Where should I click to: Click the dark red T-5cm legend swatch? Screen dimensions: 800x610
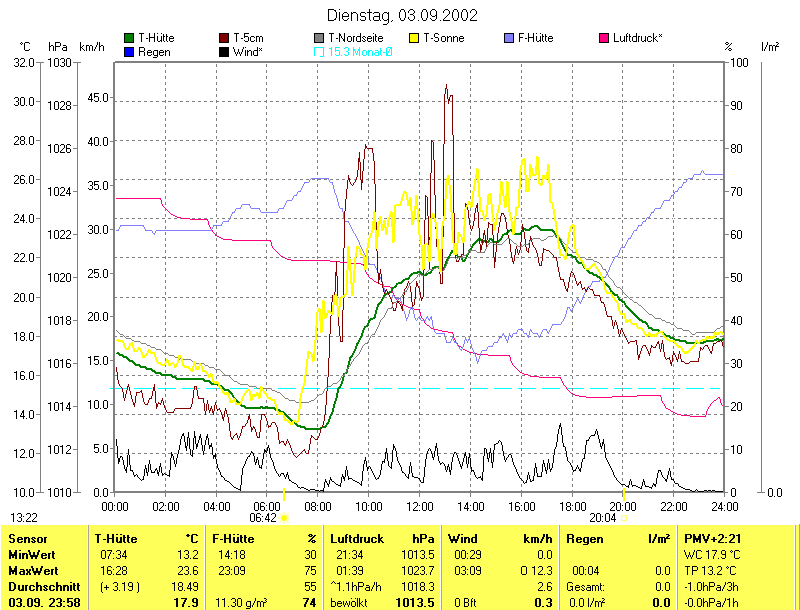pyautogui.click(x=224, y=38)
